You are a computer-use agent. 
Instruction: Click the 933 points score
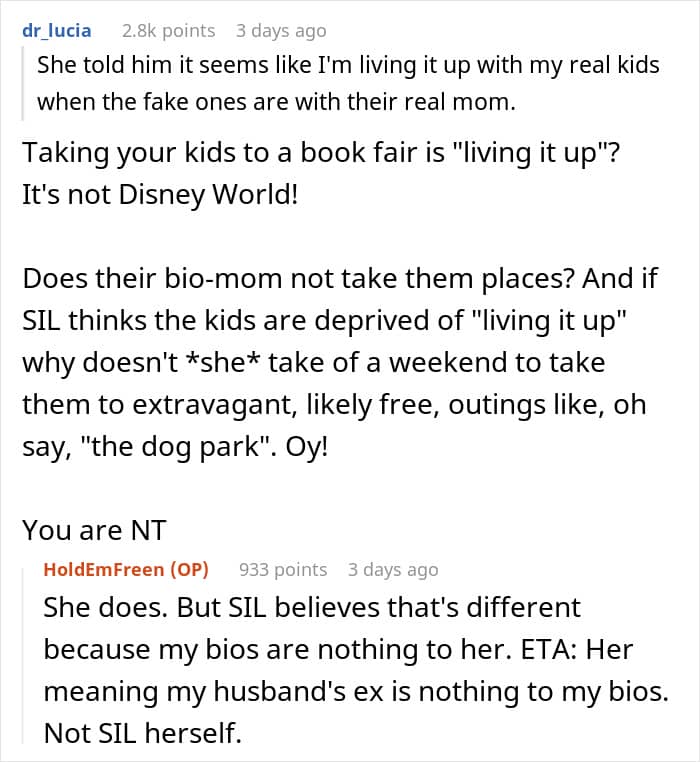[x=283, y=569]
